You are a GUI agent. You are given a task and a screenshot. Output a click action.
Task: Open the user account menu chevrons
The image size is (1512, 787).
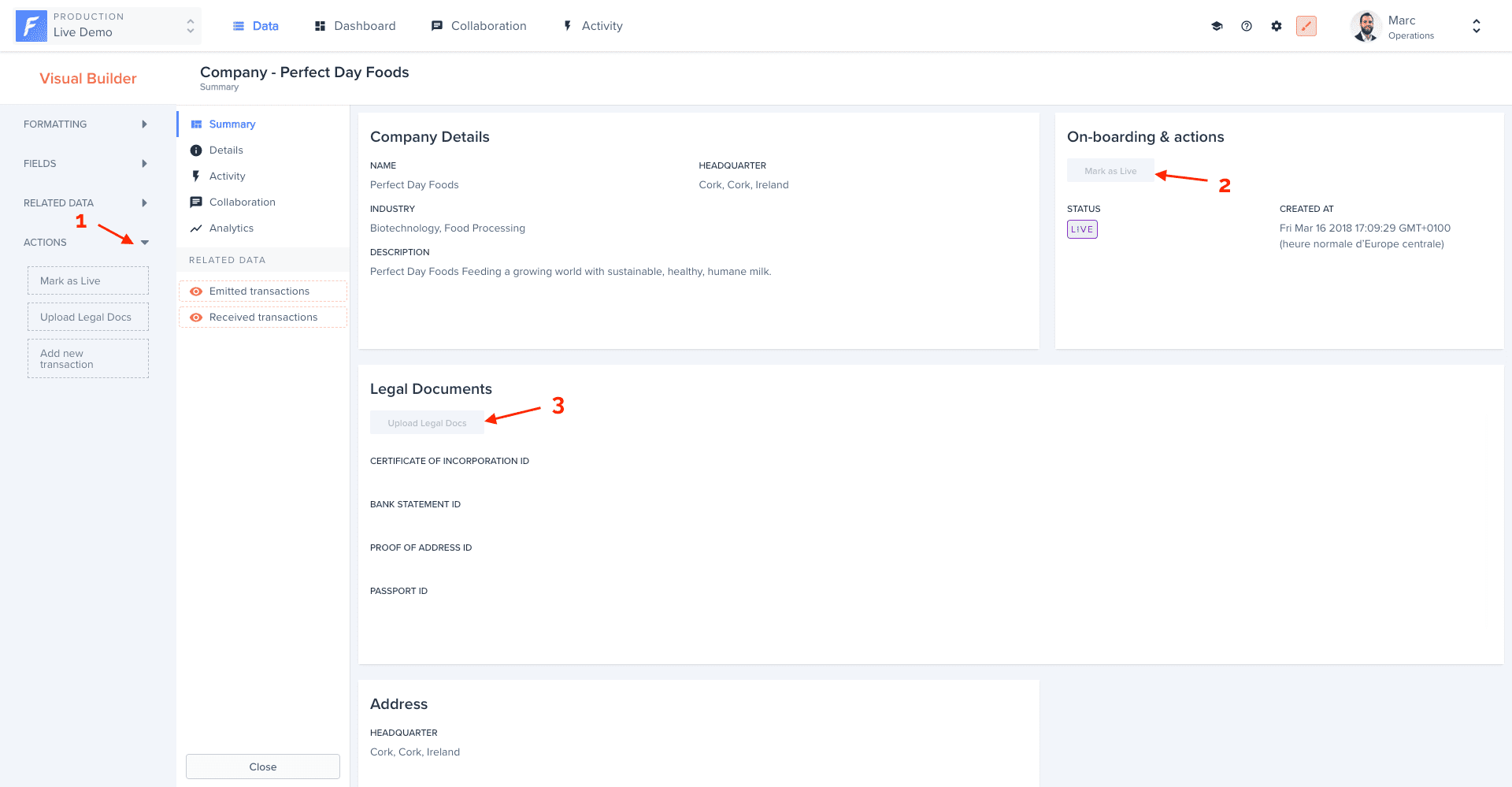pyautogui.click(x=1477, y=26)
